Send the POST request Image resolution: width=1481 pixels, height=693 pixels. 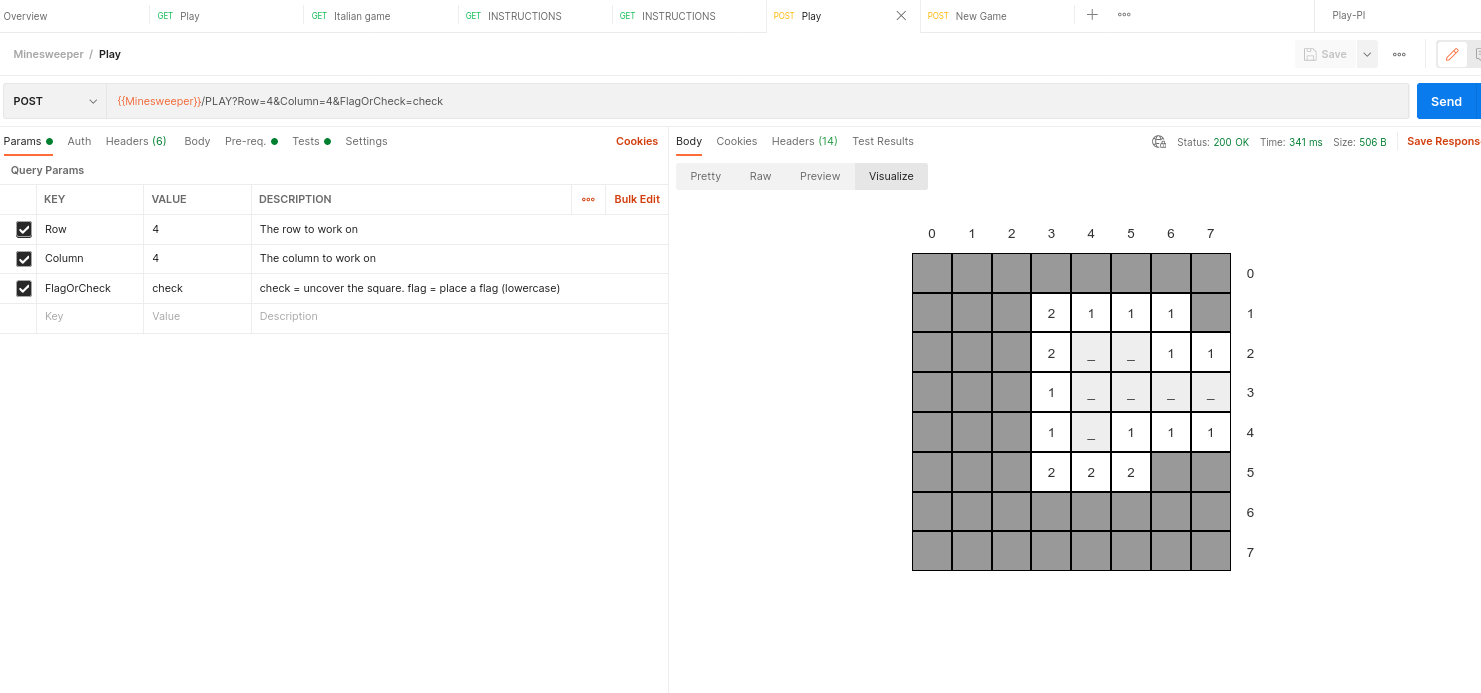[x=1446, y=101]
